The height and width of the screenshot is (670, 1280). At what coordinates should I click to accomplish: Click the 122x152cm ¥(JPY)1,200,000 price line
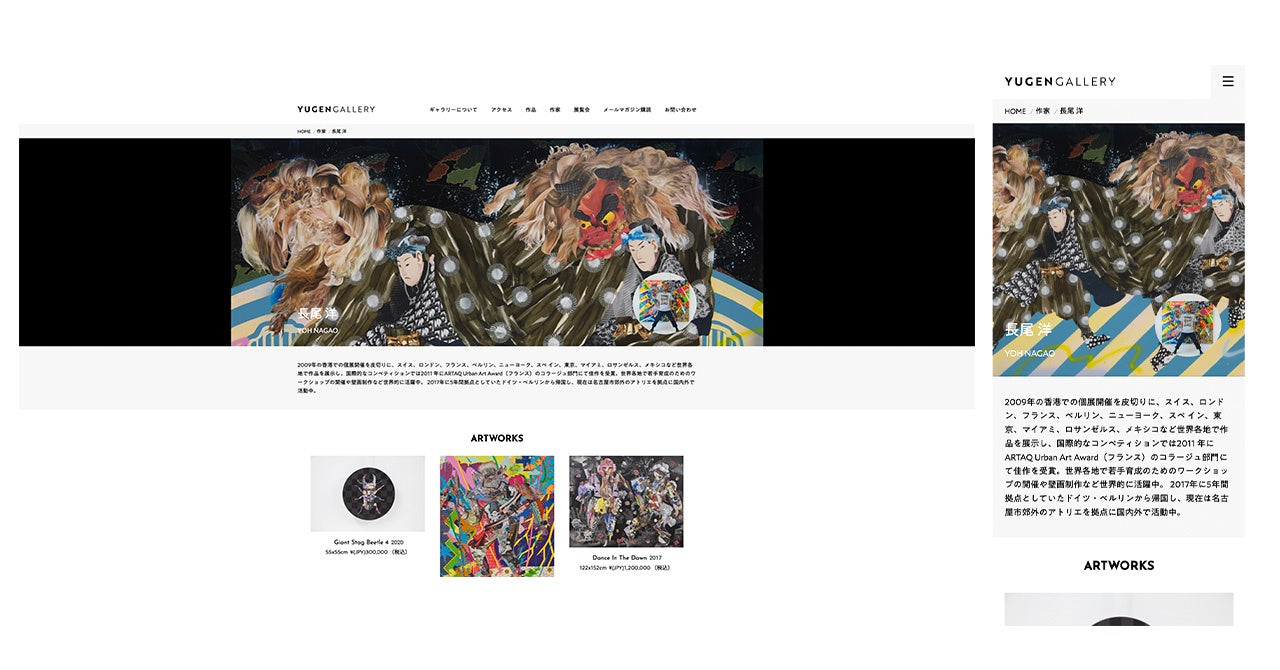(x=626, y=568)
